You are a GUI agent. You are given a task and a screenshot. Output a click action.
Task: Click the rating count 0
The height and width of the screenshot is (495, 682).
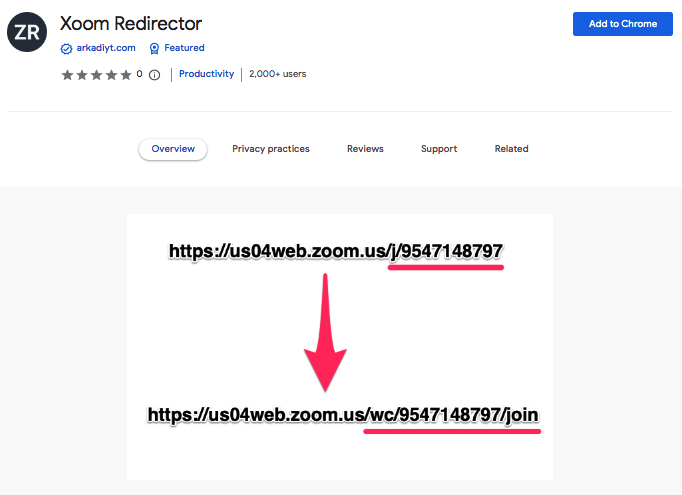point(139,74)
